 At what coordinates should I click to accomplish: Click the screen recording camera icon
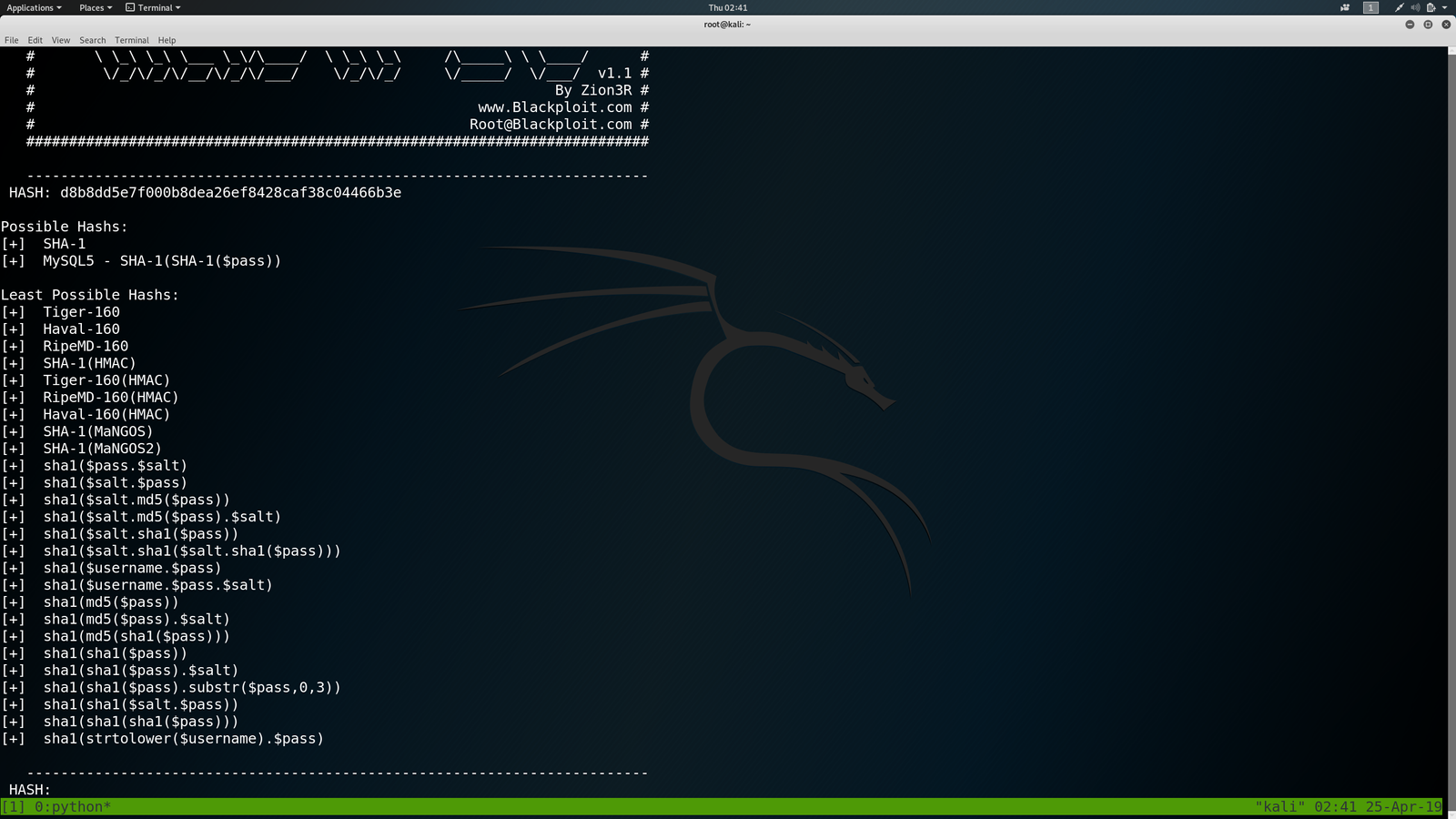pyautogui.click(x=1345, y=7)
